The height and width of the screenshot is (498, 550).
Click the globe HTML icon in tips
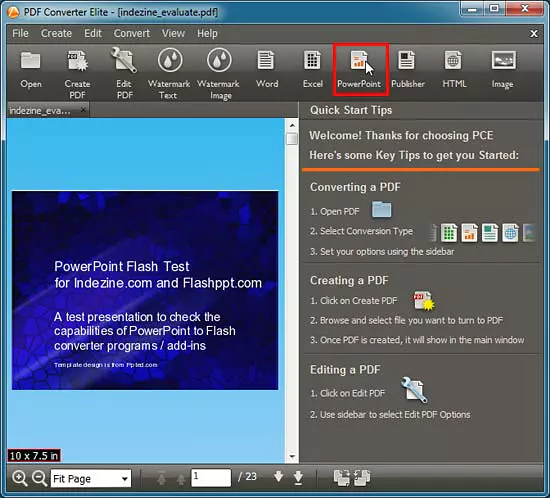point(510,233)
